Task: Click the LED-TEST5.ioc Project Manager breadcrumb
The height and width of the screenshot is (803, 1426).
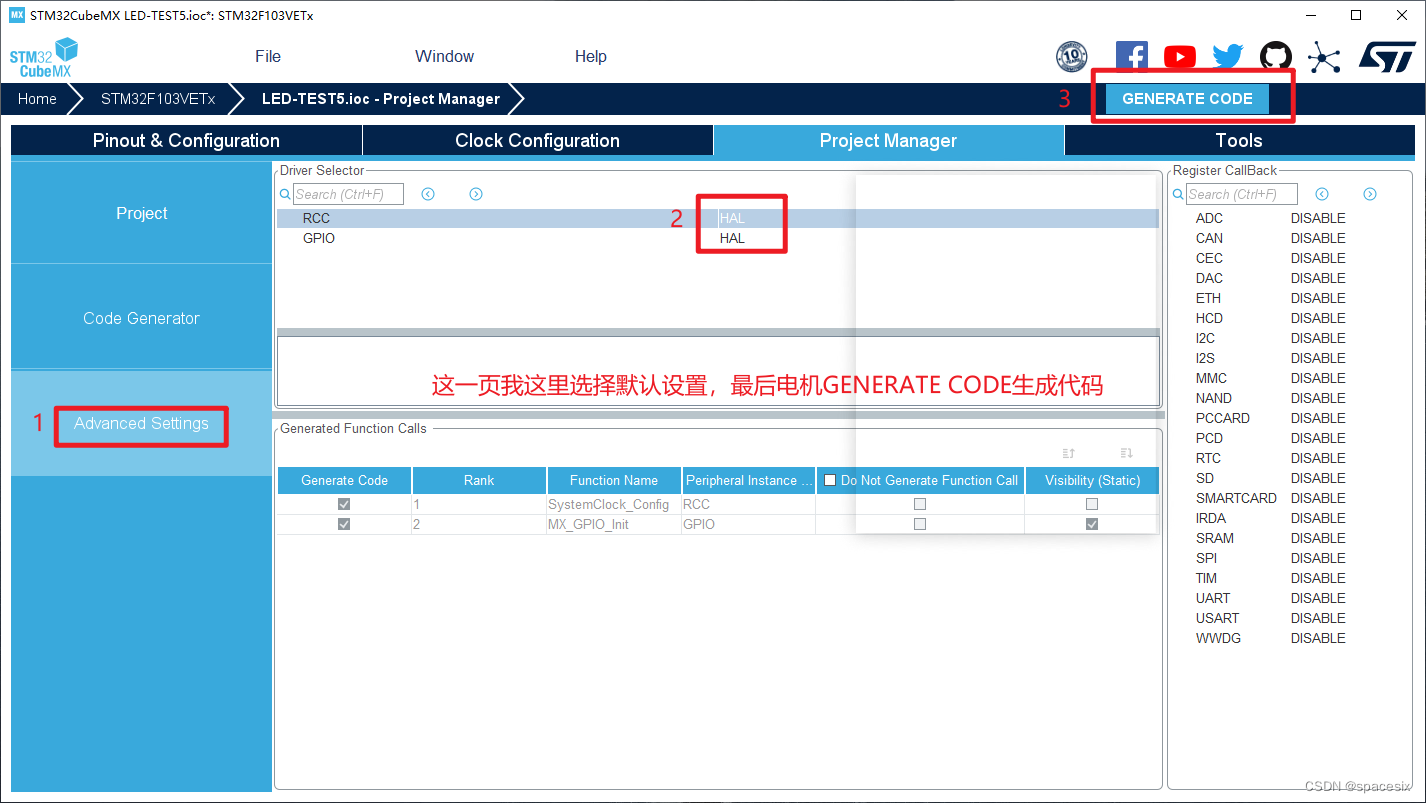Action: click(x=380, y=99)
